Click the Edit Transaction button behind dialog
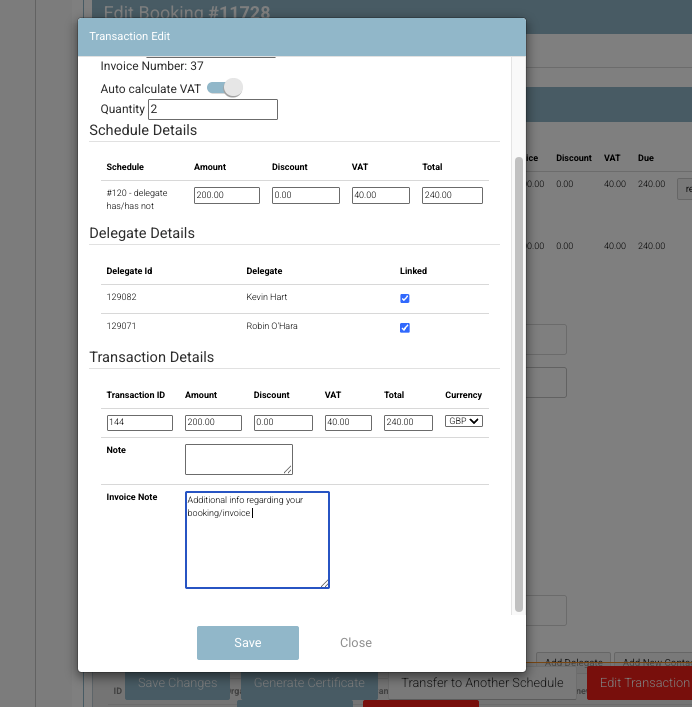Image resolution: width=692 pixels, height=707 pixels. point(640,683)
